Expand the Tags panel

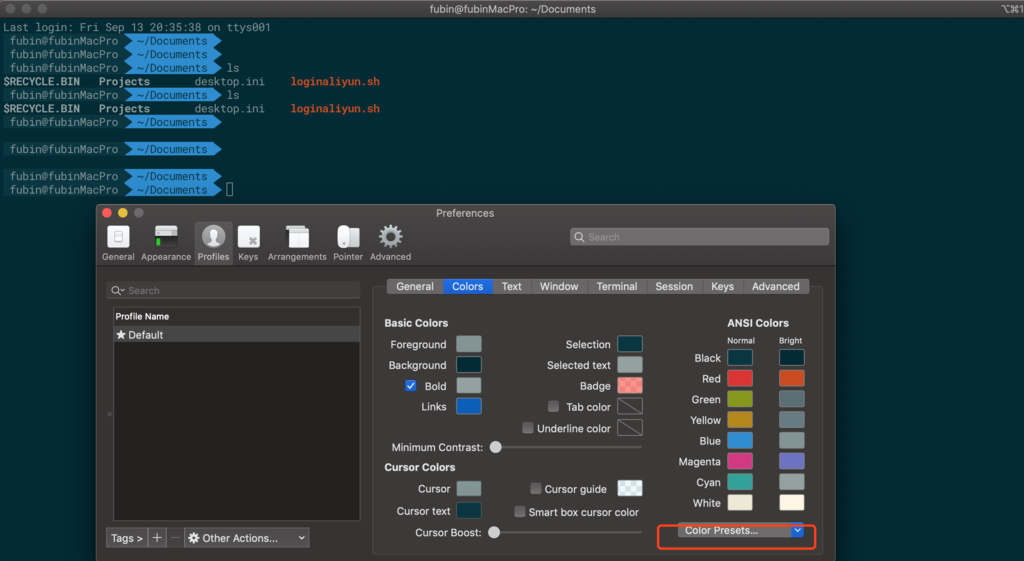click(126, 538)
